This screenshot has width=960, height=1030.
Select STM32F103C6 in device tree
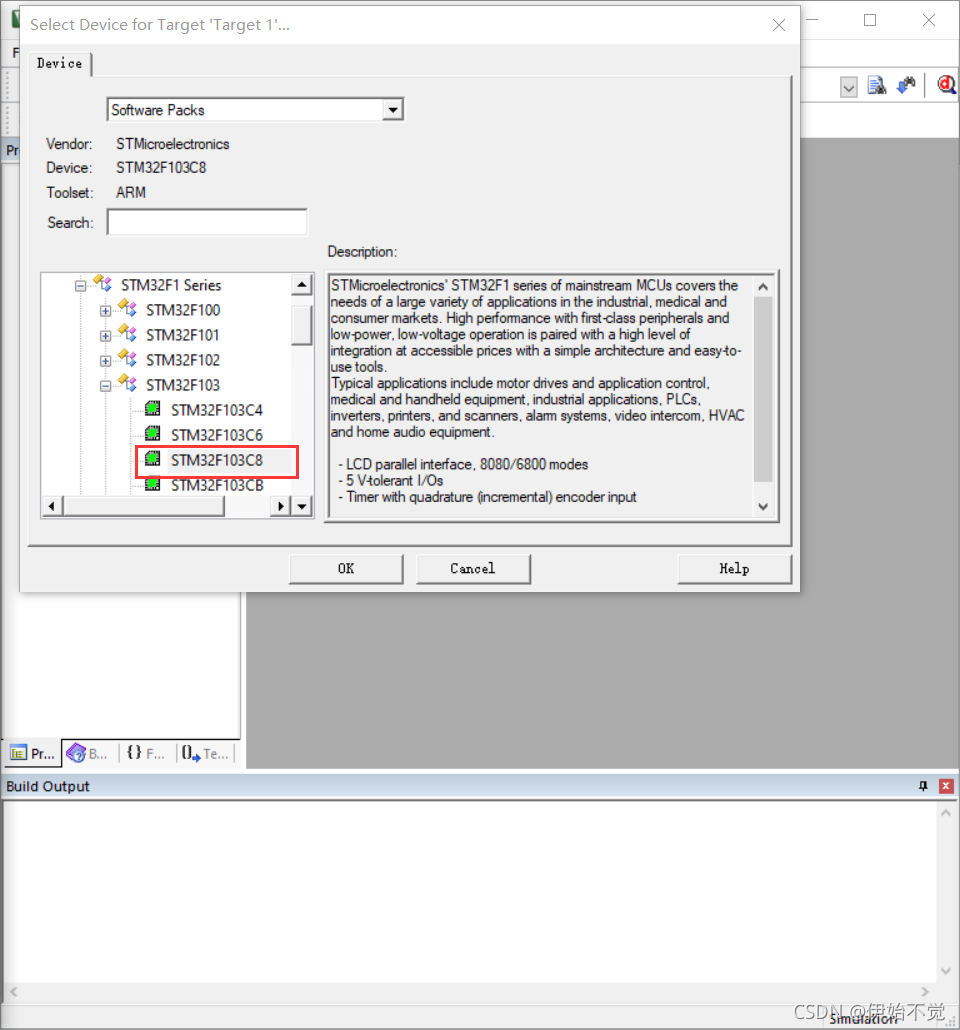point(217,436)
